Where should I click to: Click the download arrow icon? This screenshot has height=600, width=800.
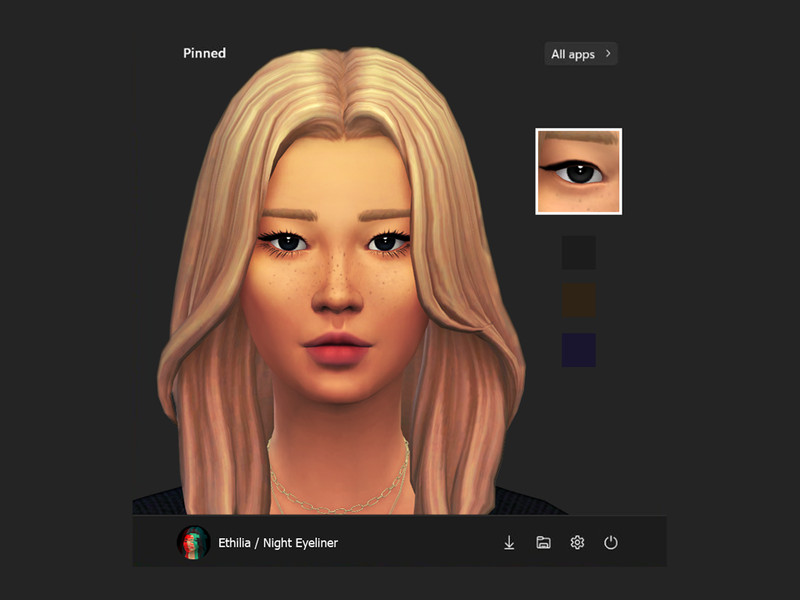click(509, 542)
